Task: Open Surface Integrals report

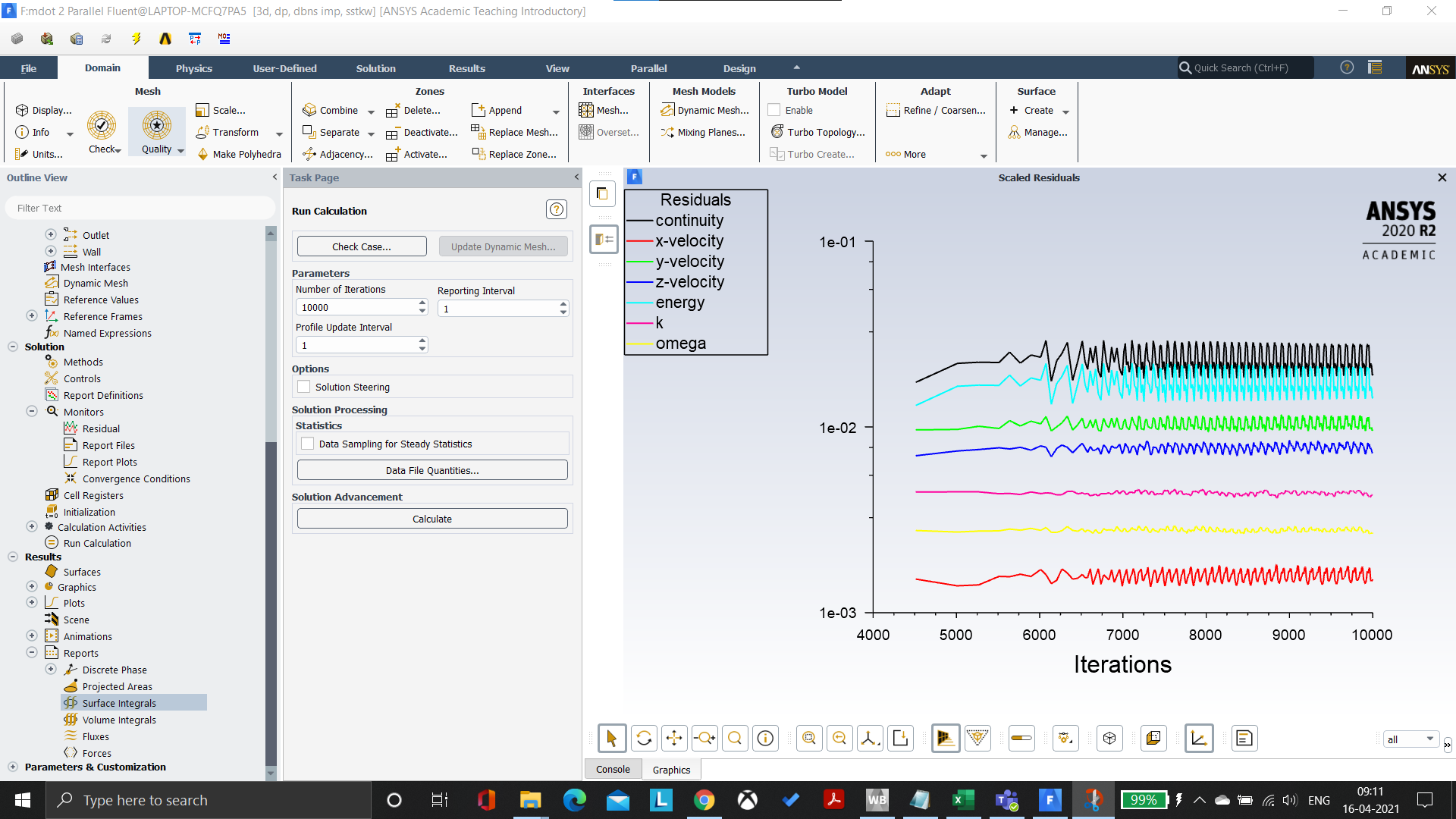Action: click(x=119, y=703)
